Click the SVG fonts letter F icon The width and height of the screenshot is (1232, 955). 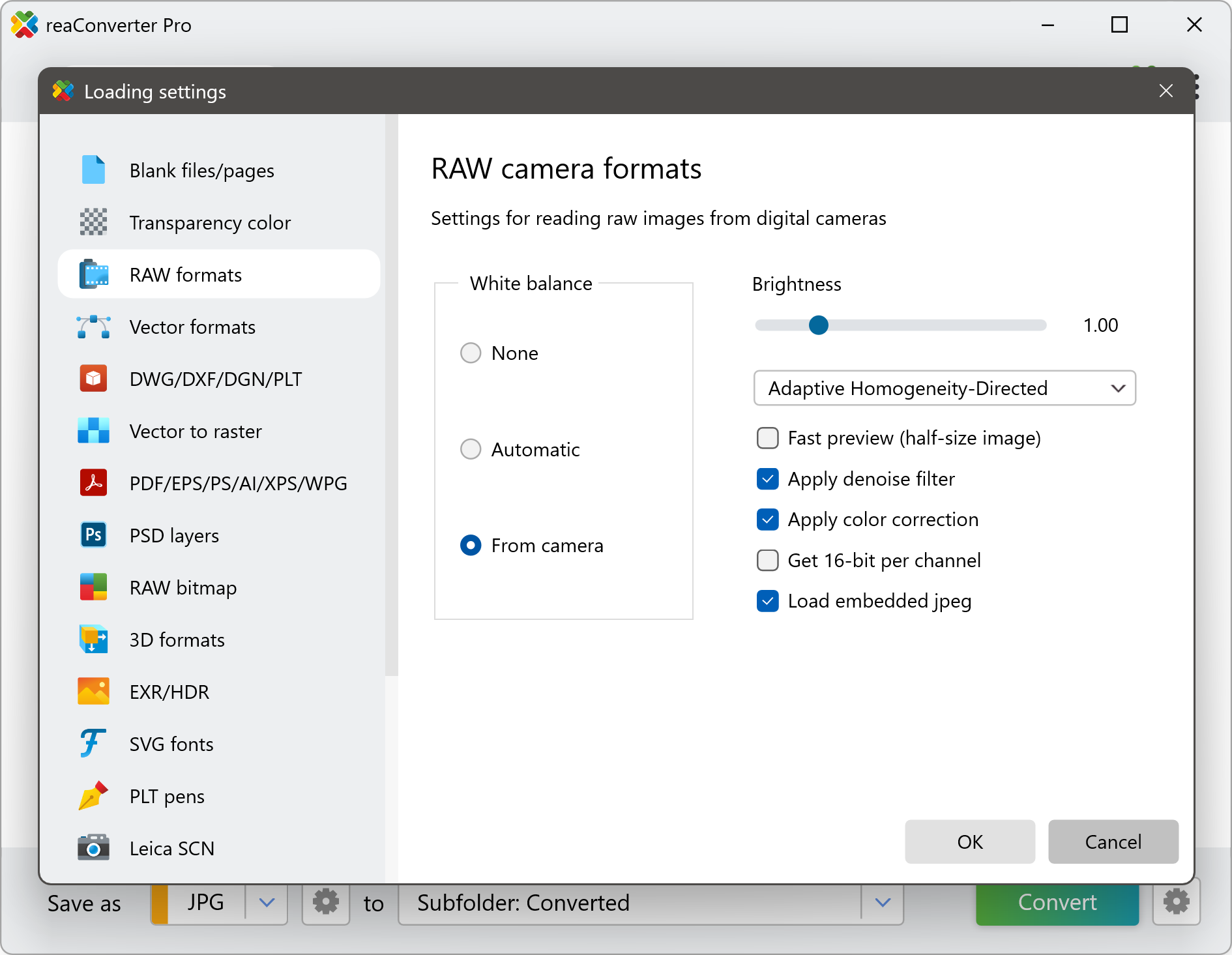pyautogui.click(x=93, y=744)
